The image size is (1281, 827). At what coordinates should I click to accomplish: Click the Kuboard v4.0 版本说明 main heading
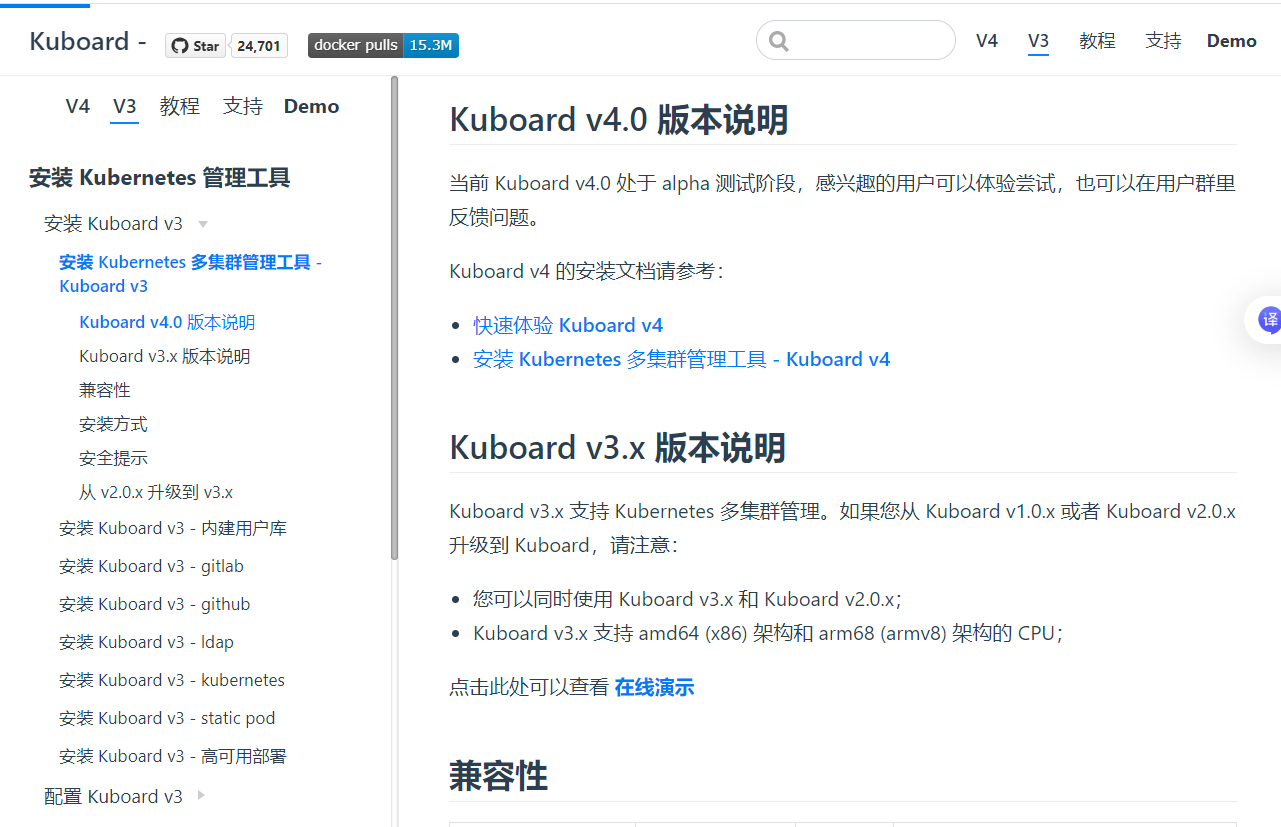pyautogui.click(x=619, y=119)
